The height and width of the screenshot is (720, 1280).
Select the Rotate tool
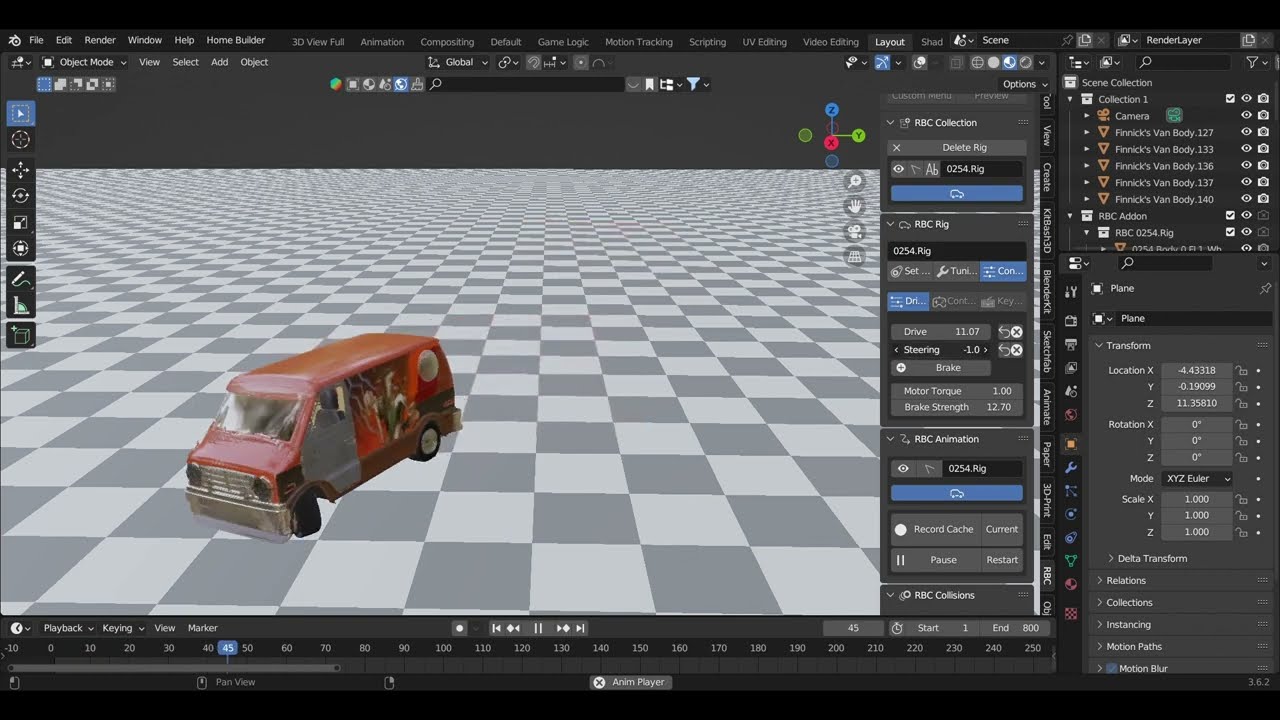click(x=20, y=196)
